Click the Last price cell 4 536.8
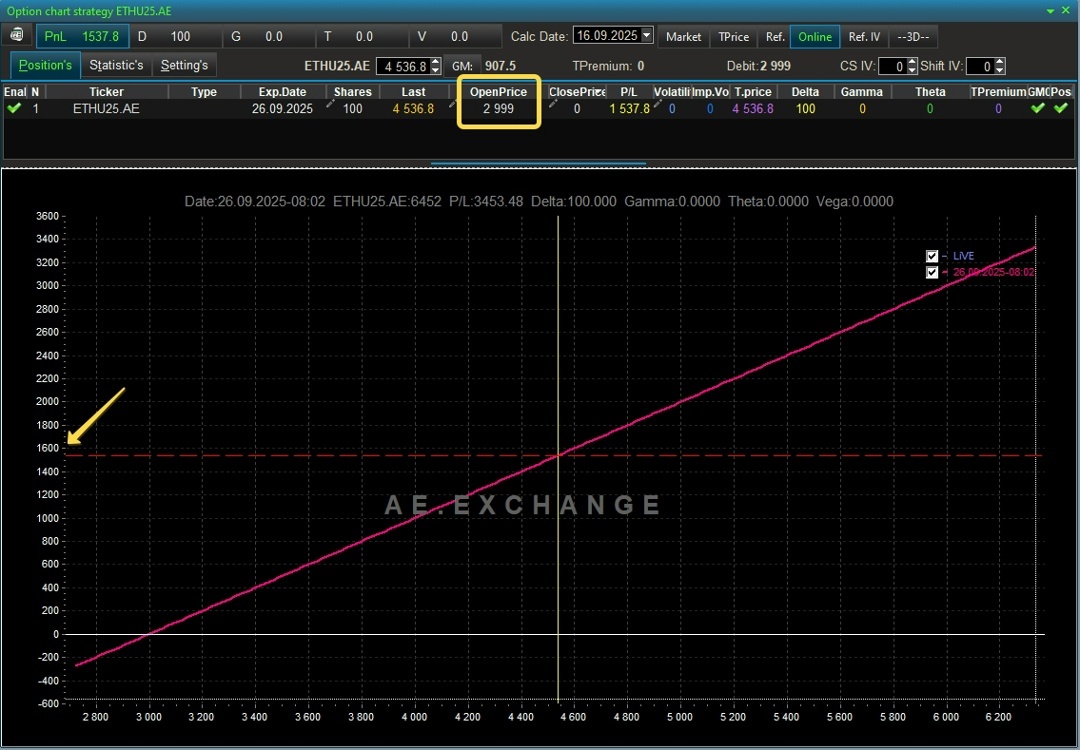Image resolution: width=1080 pixels, height=750 pixels. 413,109
